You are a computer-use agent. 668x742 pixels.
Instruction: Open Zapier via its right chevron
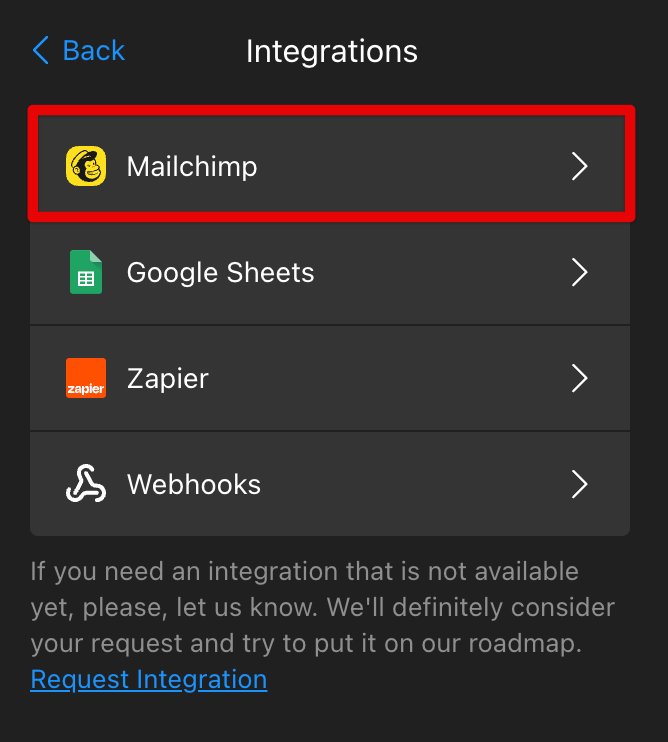click(x=579, y=378)
